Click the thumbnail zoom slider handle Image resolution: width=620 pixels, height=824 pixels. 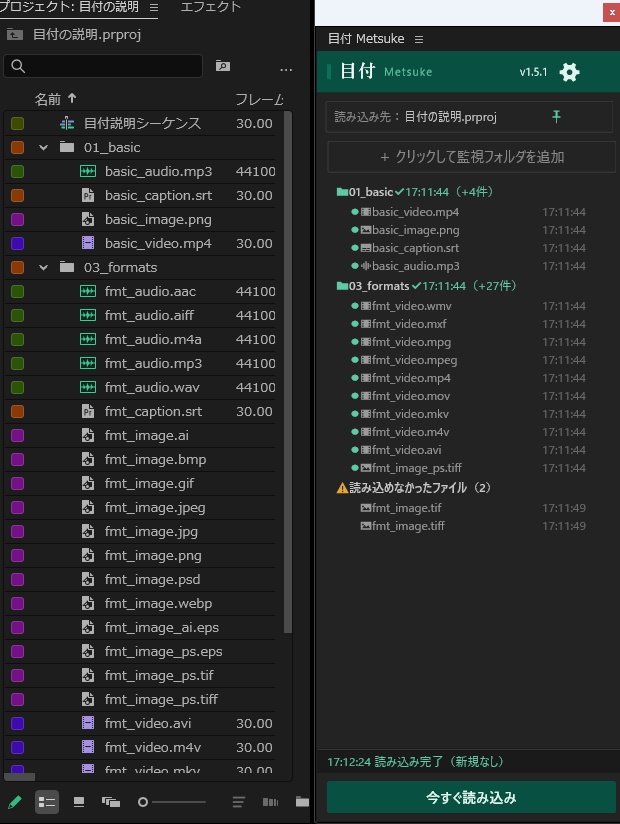click(142, 802)
